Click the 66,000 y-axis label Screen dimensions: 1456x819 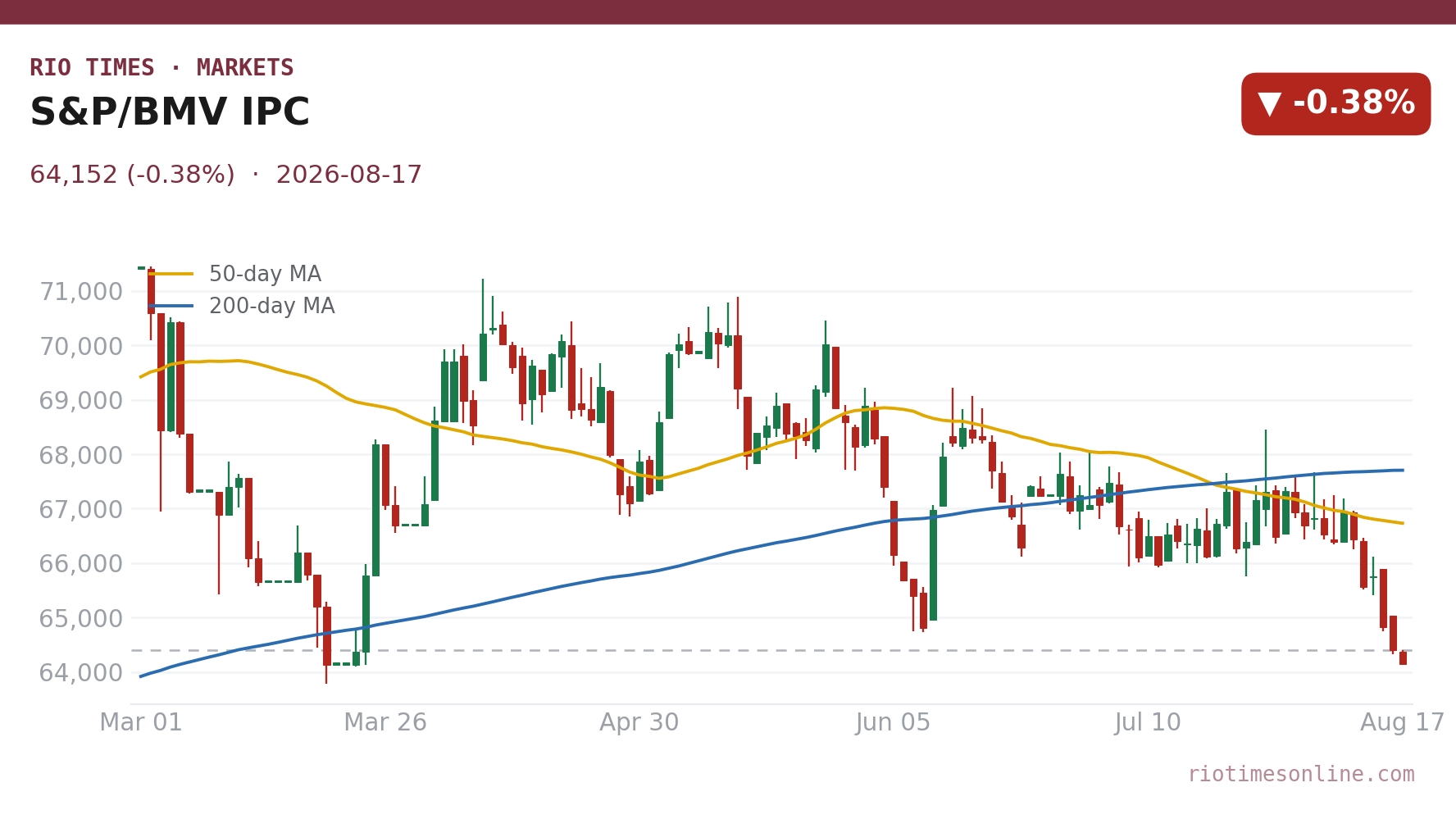[80, 564]
